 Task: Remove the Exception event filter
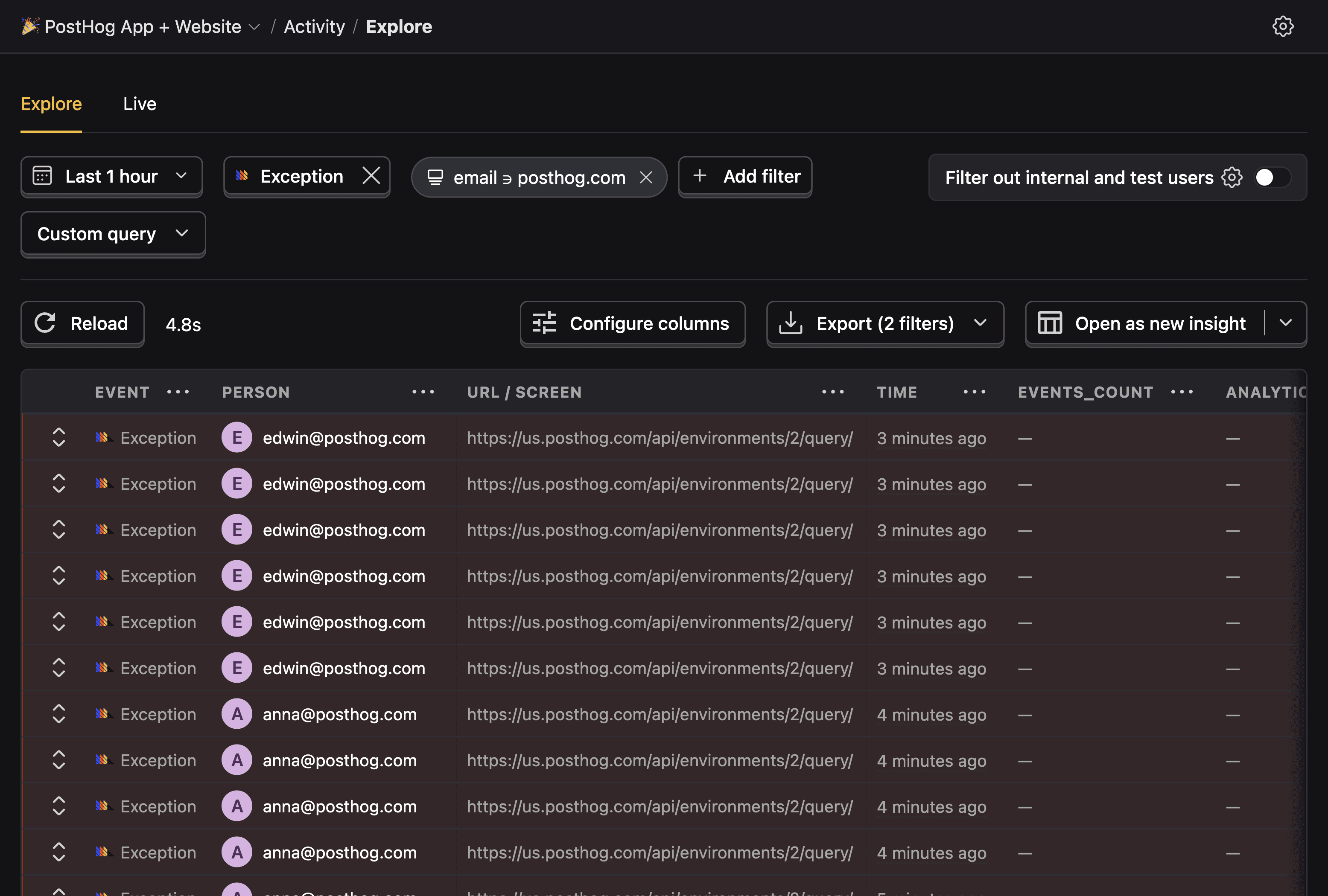(371, 176)
